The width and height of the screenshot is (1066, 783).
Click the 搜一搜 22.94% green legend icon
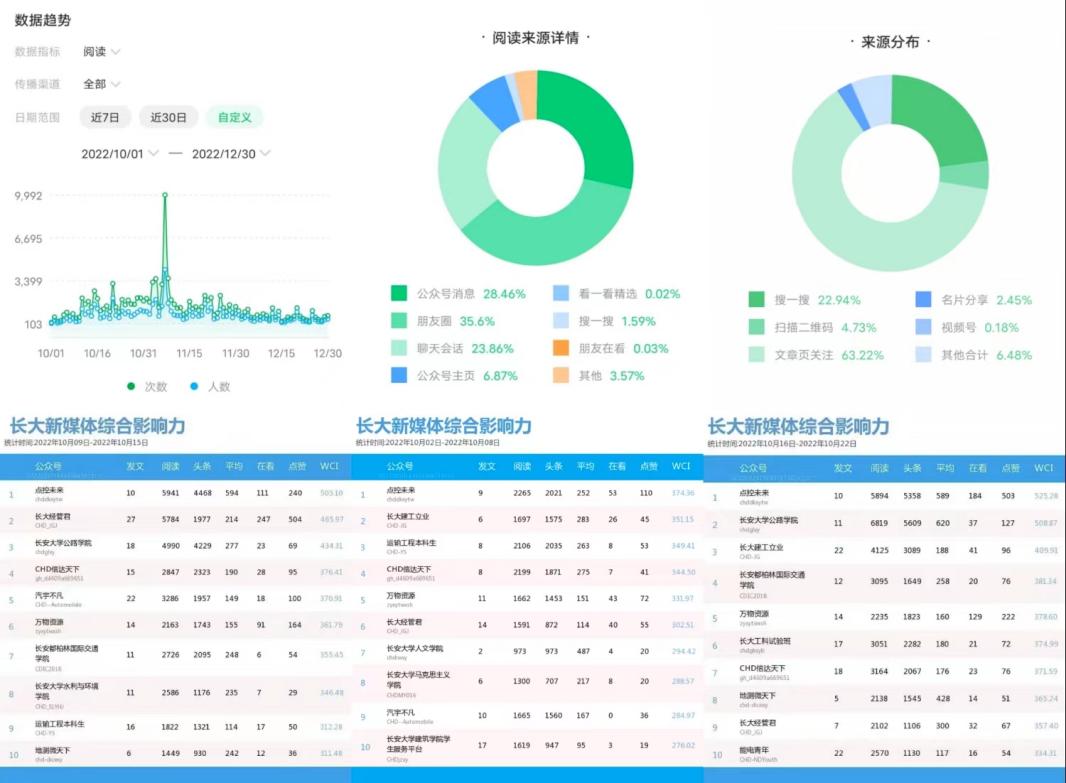click(757, 300)
